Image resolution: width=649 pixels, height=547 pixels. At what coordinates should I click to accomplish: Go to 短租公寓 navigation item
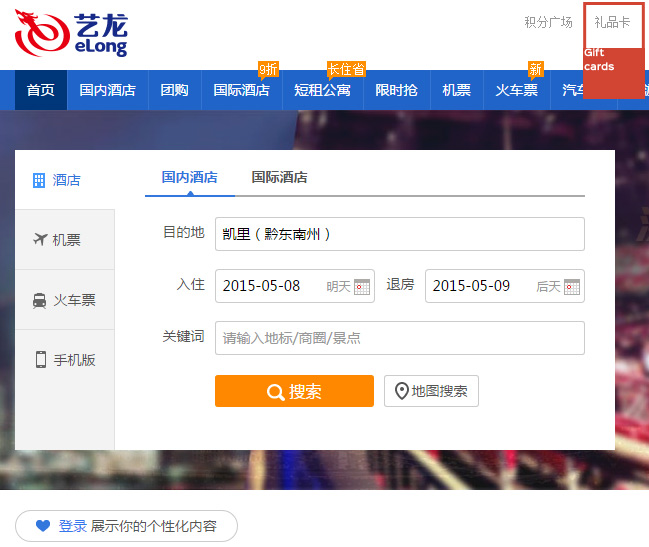tap(322, 90)
